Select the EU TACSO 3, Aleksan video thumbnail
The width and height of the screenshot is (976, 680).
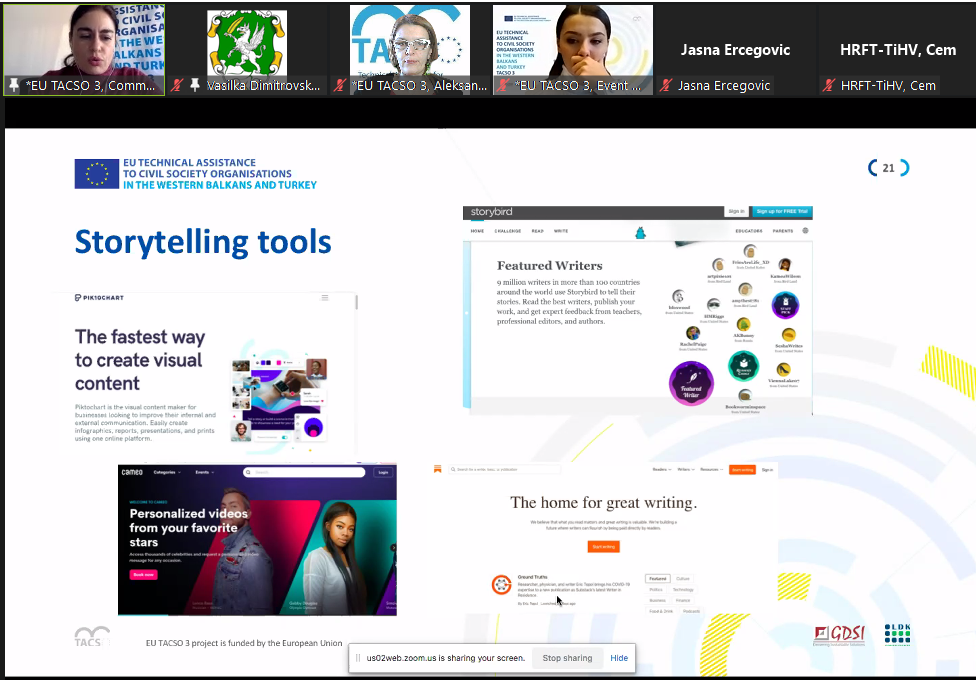tap(410, 50)
